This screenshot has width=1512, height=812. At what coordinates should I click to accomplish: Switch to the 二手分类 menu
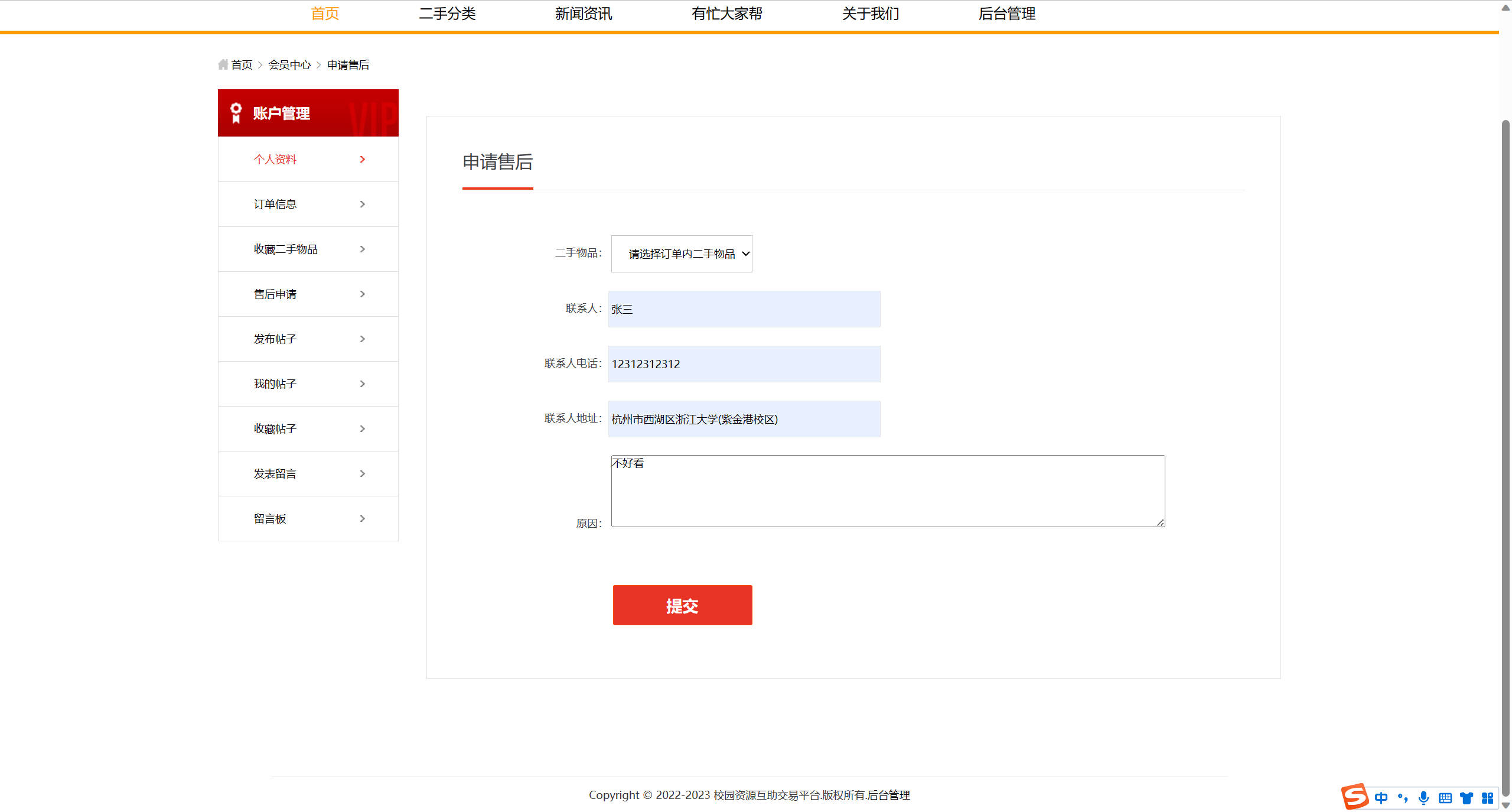(x=448, y=13)
